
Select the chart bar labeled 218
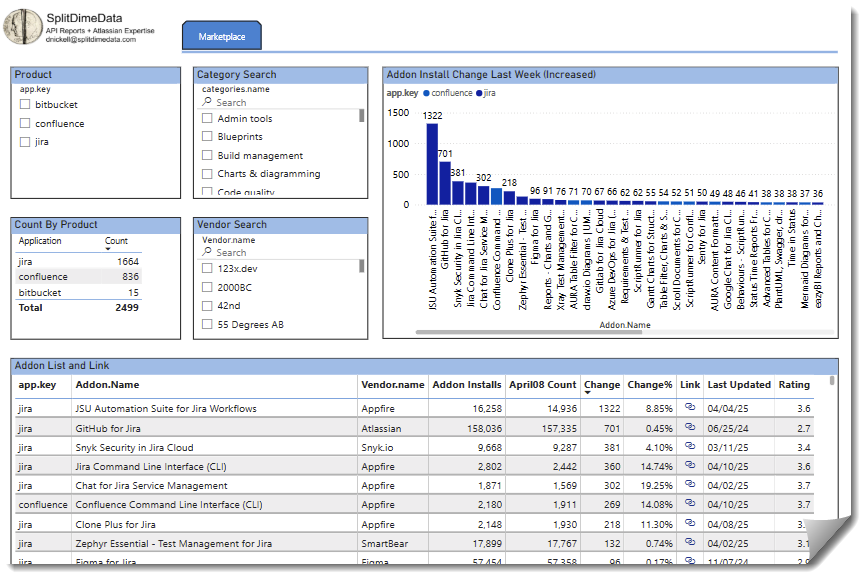pyautogui.click(x=509, y=198)
